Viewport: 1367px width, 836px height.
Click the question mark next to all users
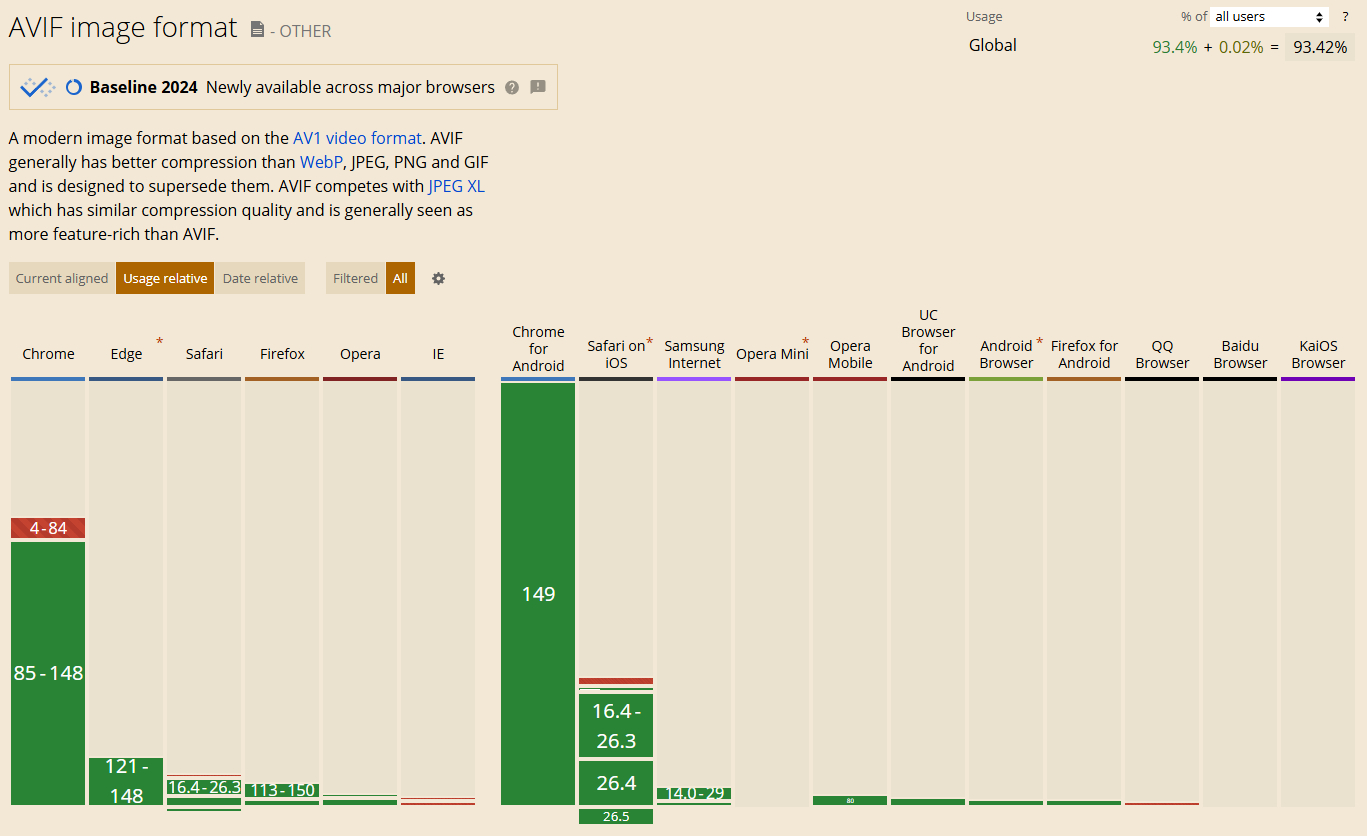tap(1345, 16)
